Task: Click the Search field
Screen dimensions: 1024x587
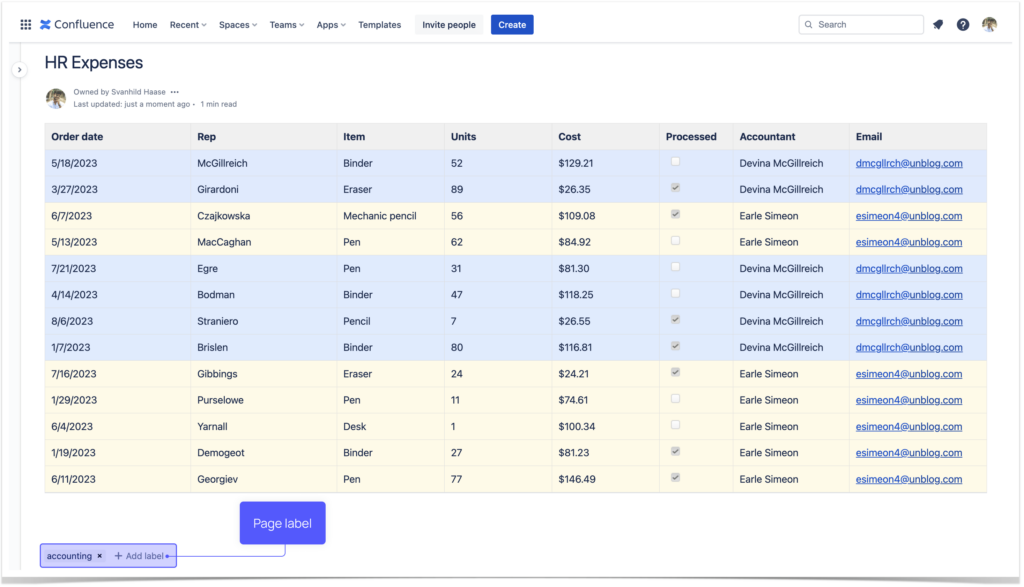Action: coord(862,24)
